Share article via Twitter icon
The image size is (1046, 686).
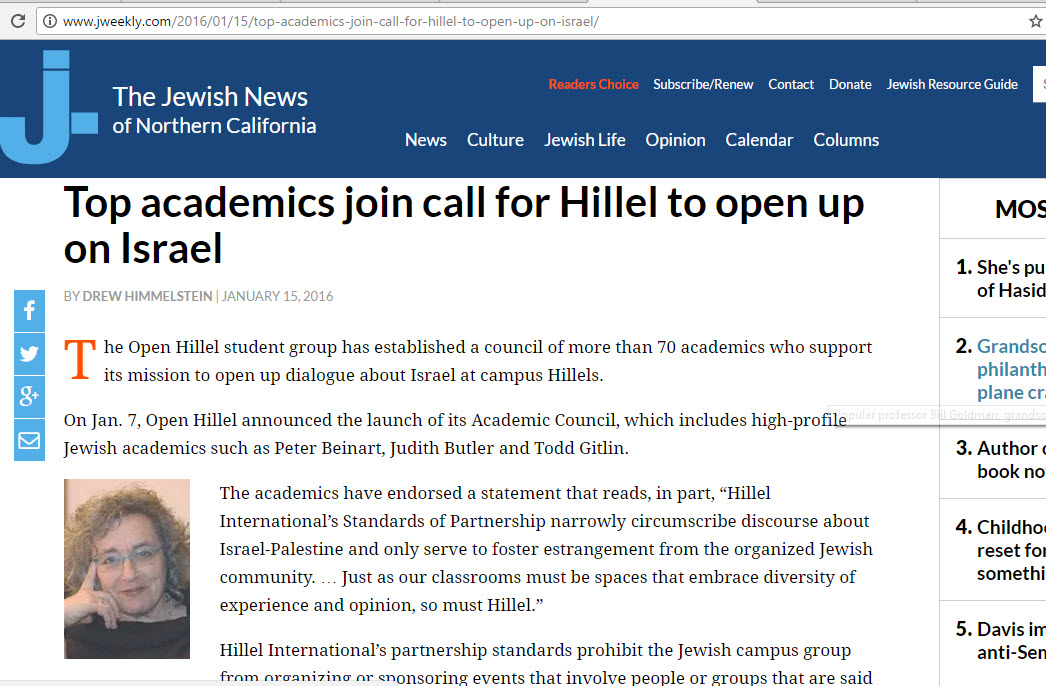point(29,354)
